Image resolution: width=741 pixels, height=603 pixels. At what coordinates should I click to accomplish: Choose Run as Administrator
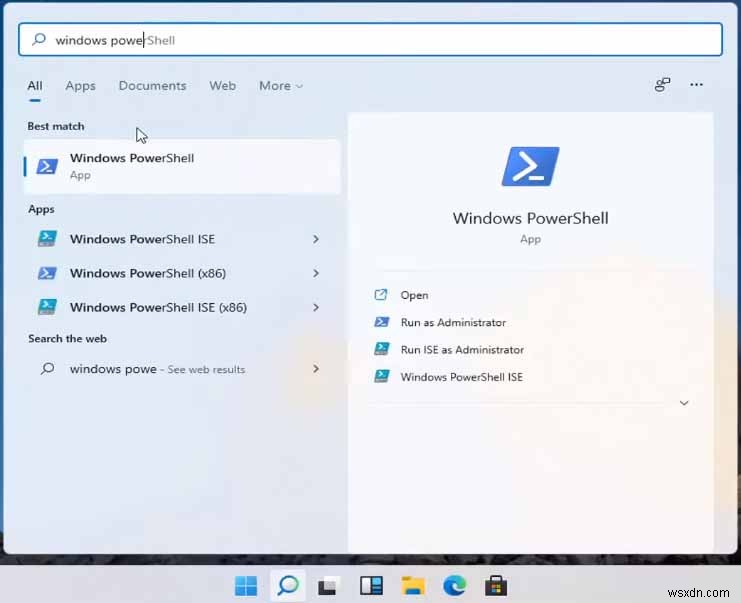(x=453, y=323)
